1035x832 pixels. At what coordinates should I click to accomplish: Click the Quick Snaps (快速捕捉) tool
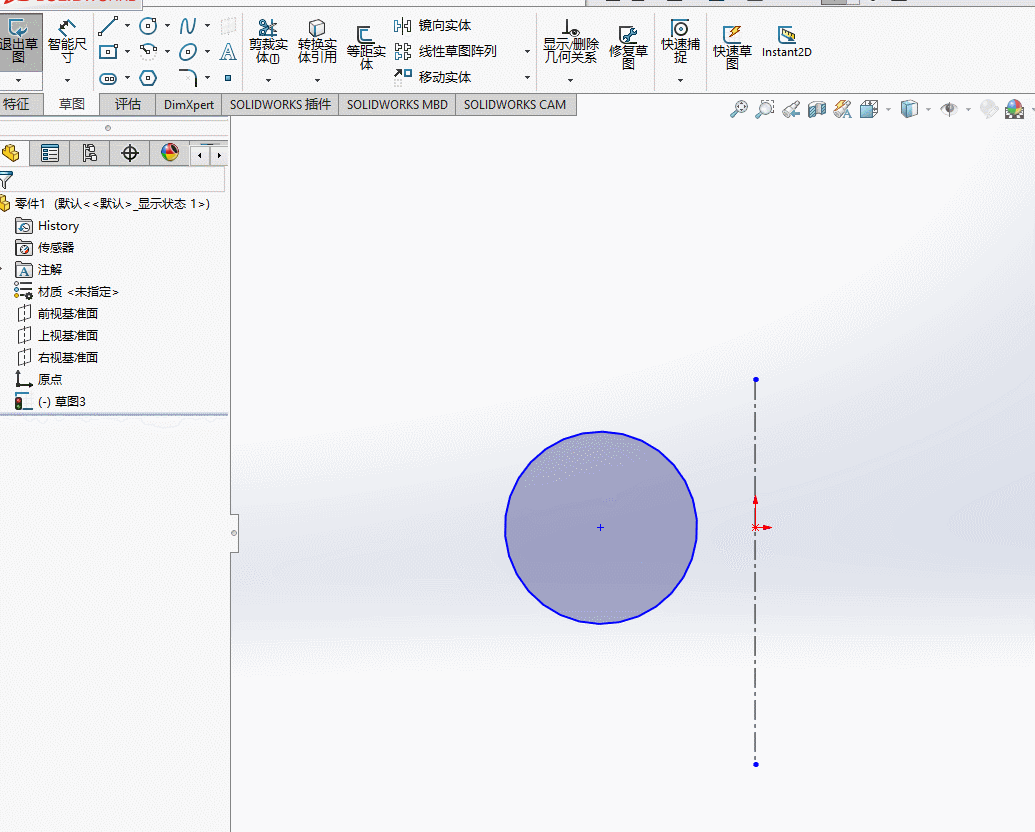coord(680,42)
